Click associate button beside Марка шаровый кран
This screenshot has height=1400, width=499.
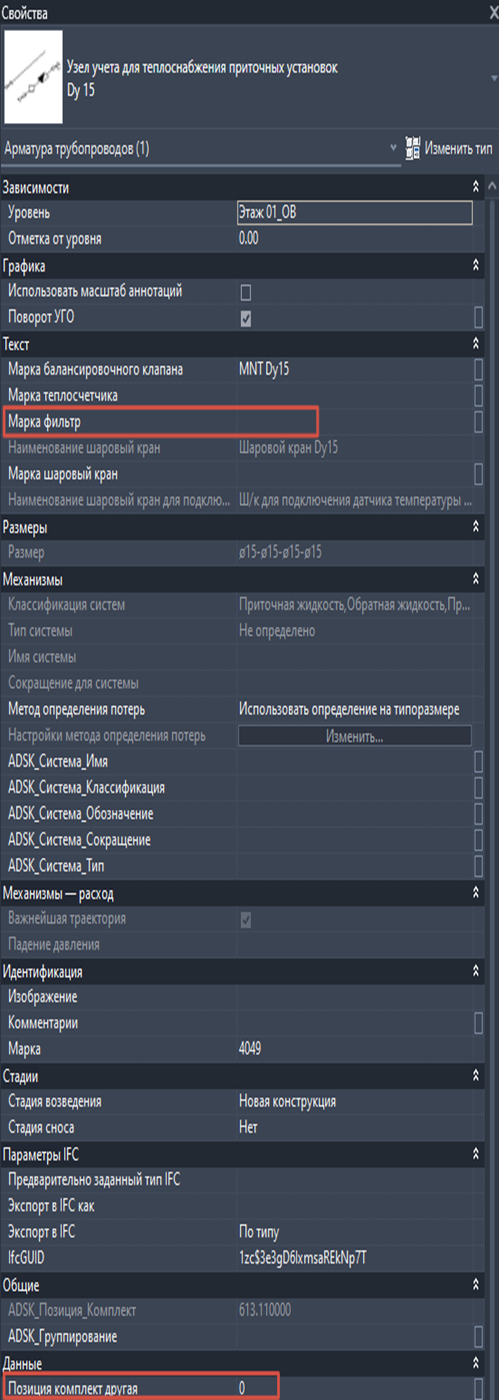click(x=479, y=473)
